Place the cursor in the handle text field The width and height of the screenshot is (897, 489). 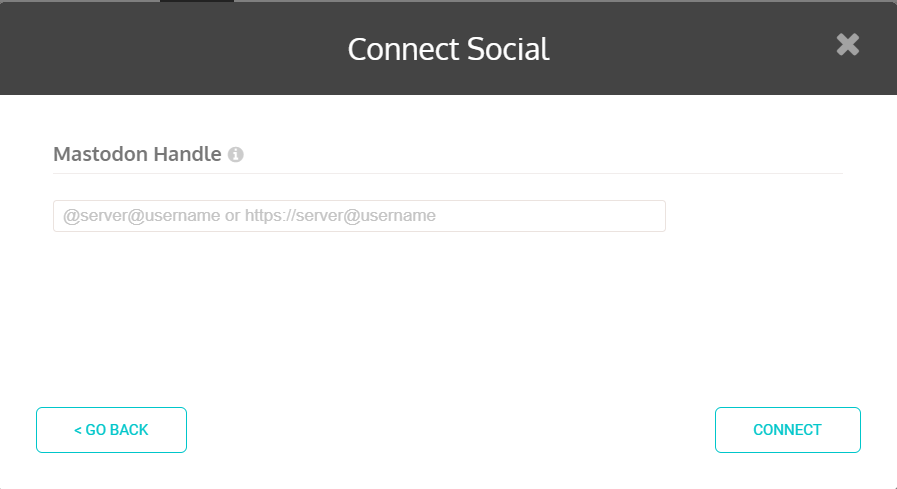click(x=359, y=216)
